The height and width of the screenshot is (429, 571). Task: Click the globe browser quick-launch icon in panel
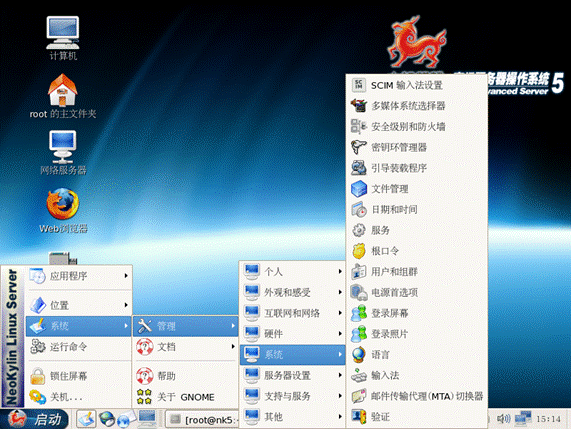tap(107, 419)
